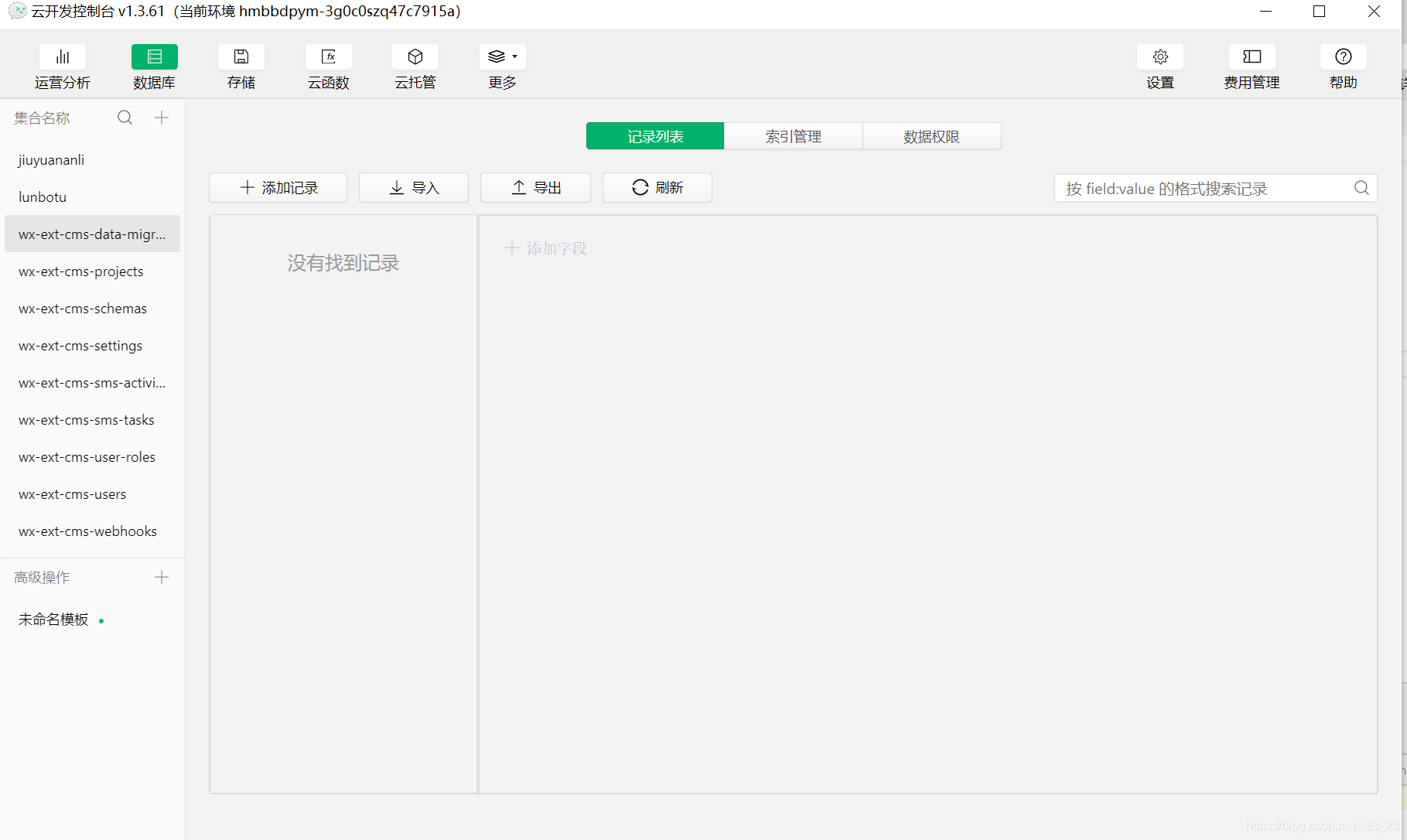The width and height of the screenshot is (1407, 840).
Task: Open the 云托管 (cloud hosting) icon
Action: tap(415, 66)
